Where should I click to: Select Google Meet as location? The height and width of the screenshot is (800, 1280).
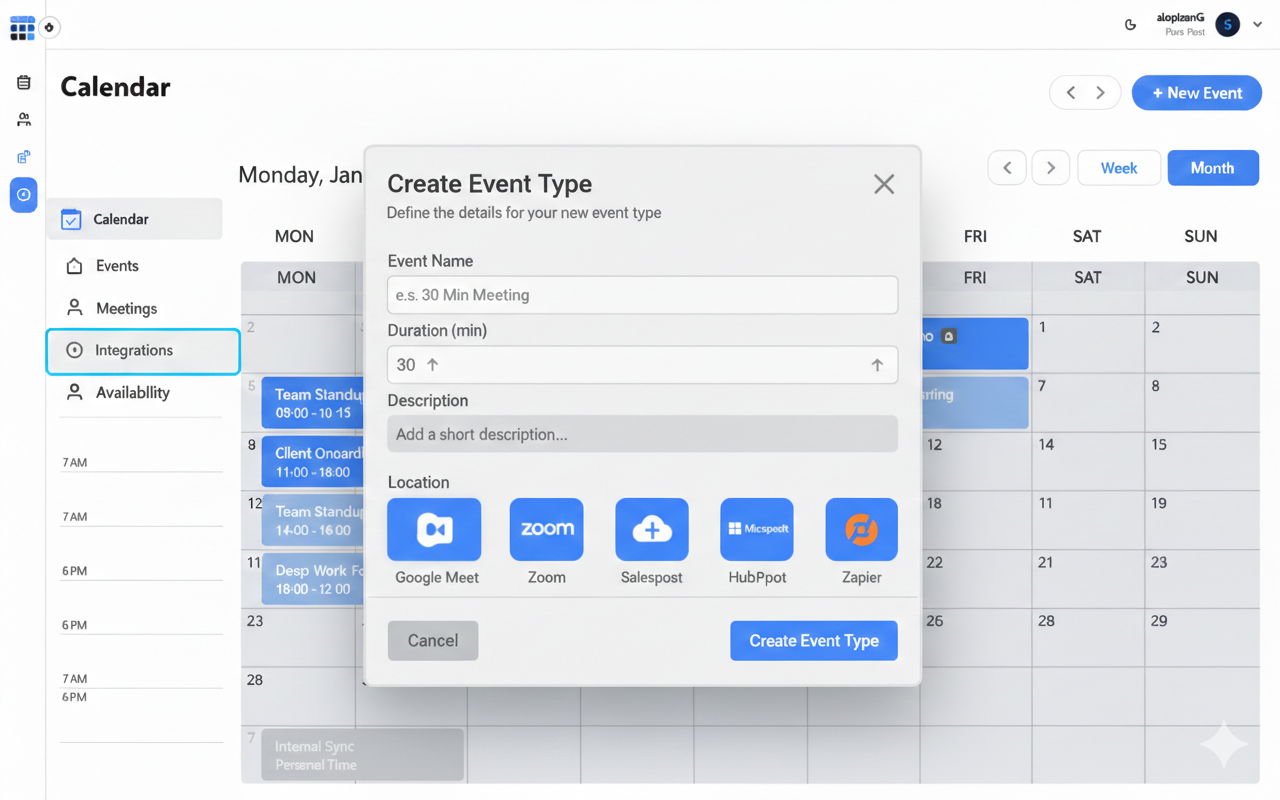[434, 530]
